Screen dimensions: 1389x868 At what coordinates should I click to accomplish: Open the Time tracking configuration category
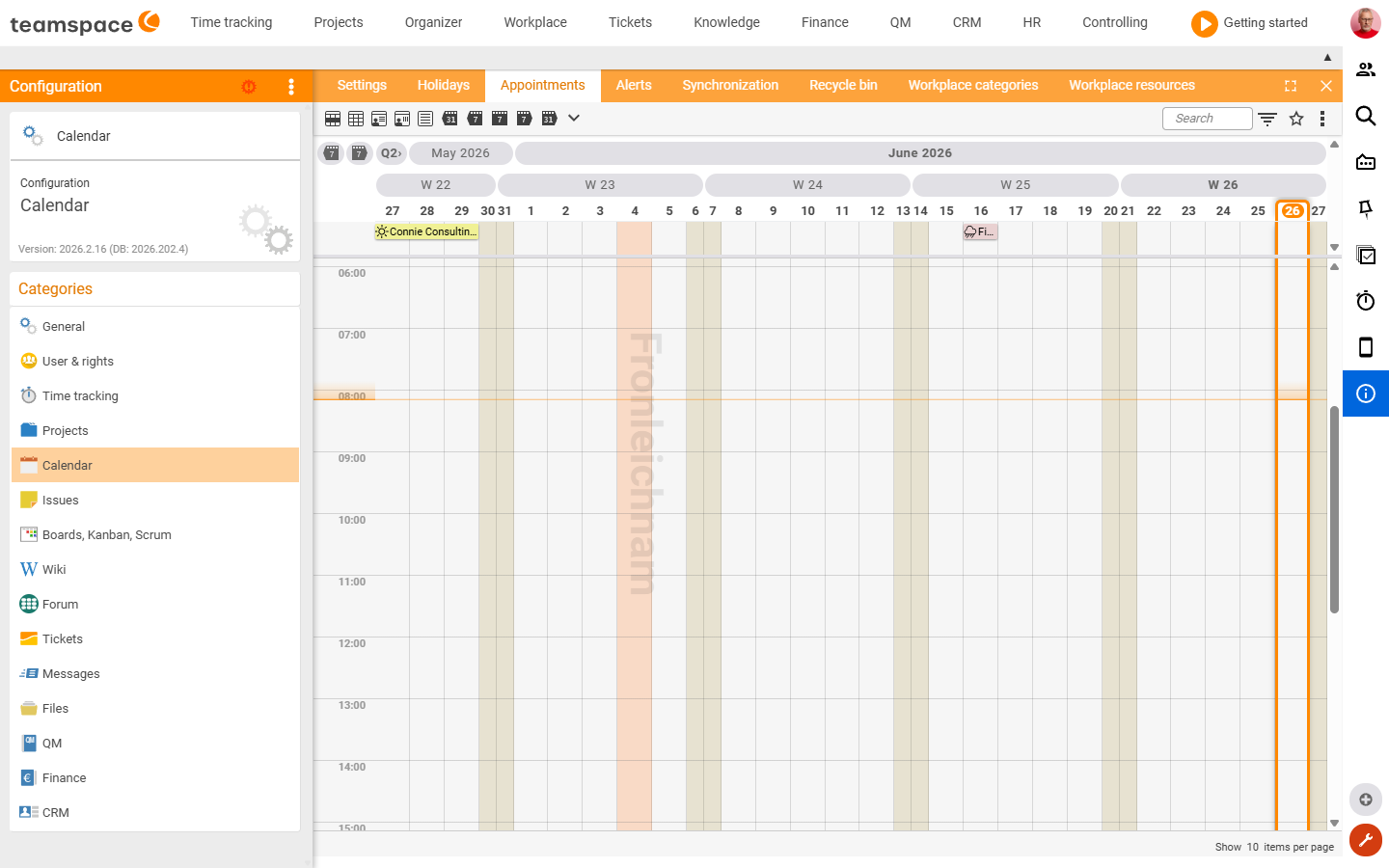pyautogui.click(x=155, y=395)
